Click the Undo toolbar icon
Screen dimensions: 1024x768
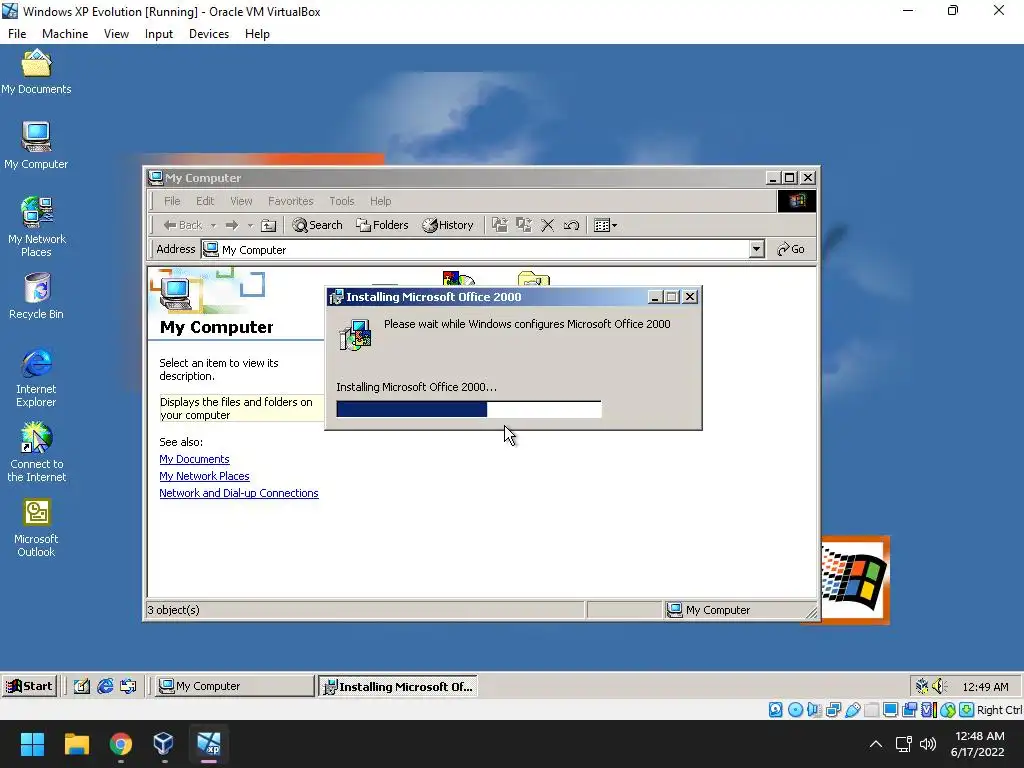[571, 225]
